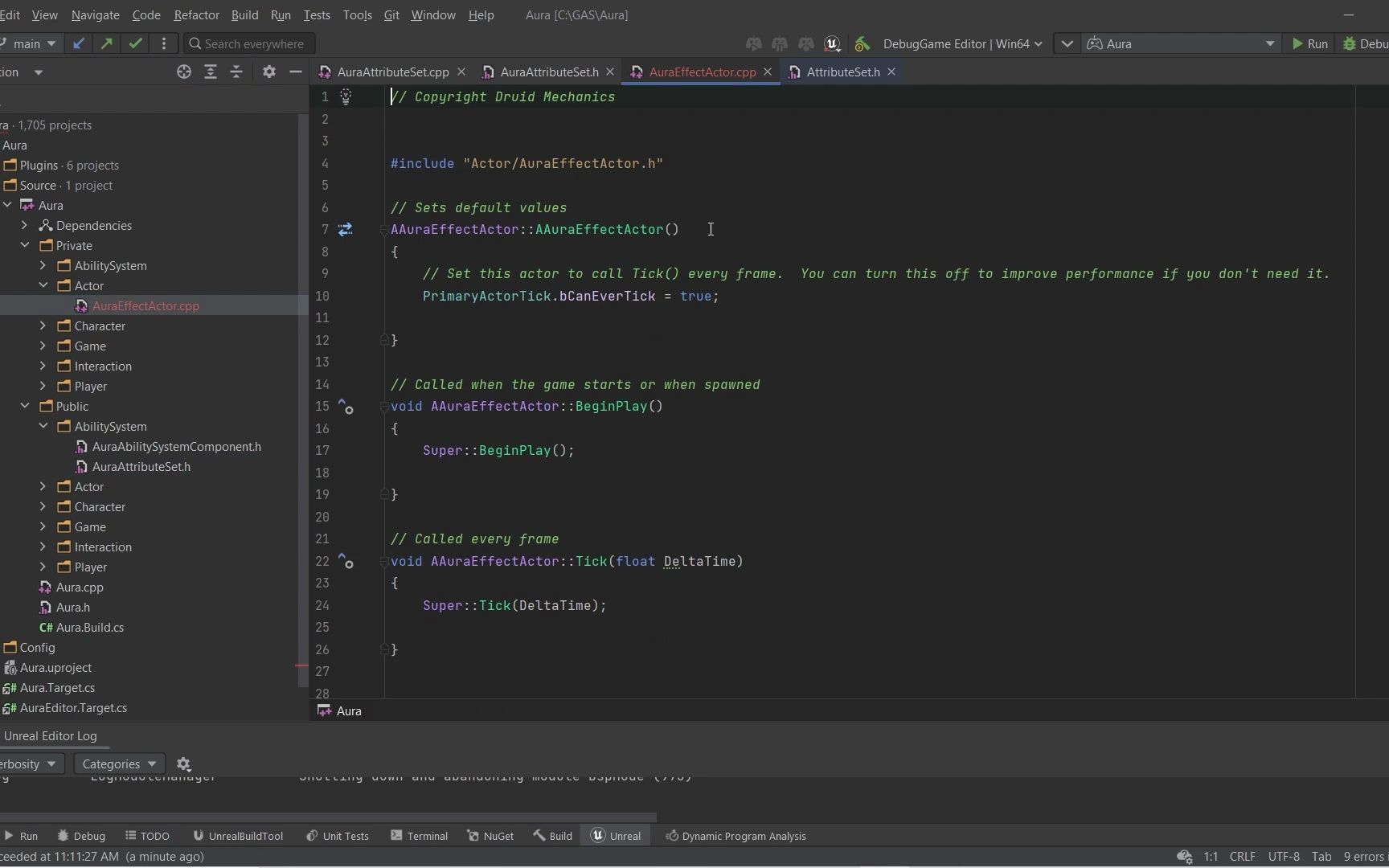The height and width of the screenshot is (868, 1389).
Task: Switch to the AuraAttributeSet.h editor tab
Action: (547, 72)
